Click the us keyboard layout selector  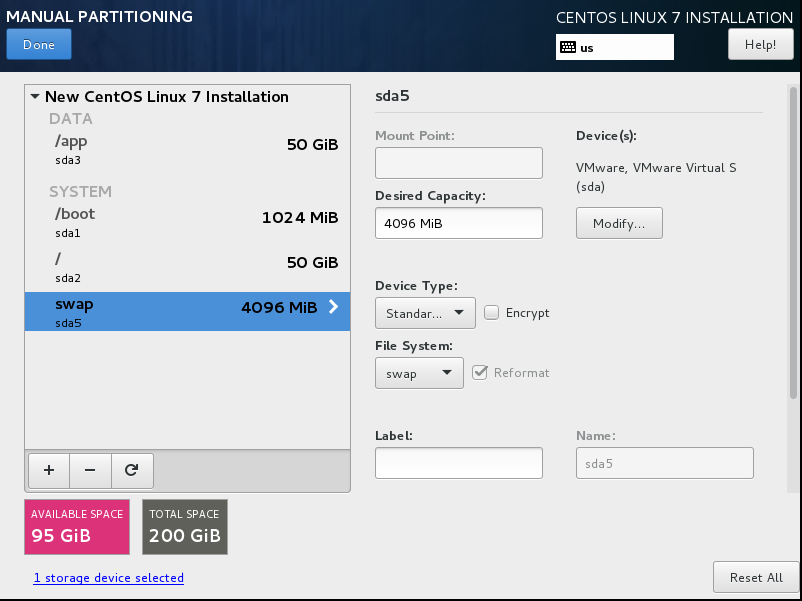[x=615, y=47]
